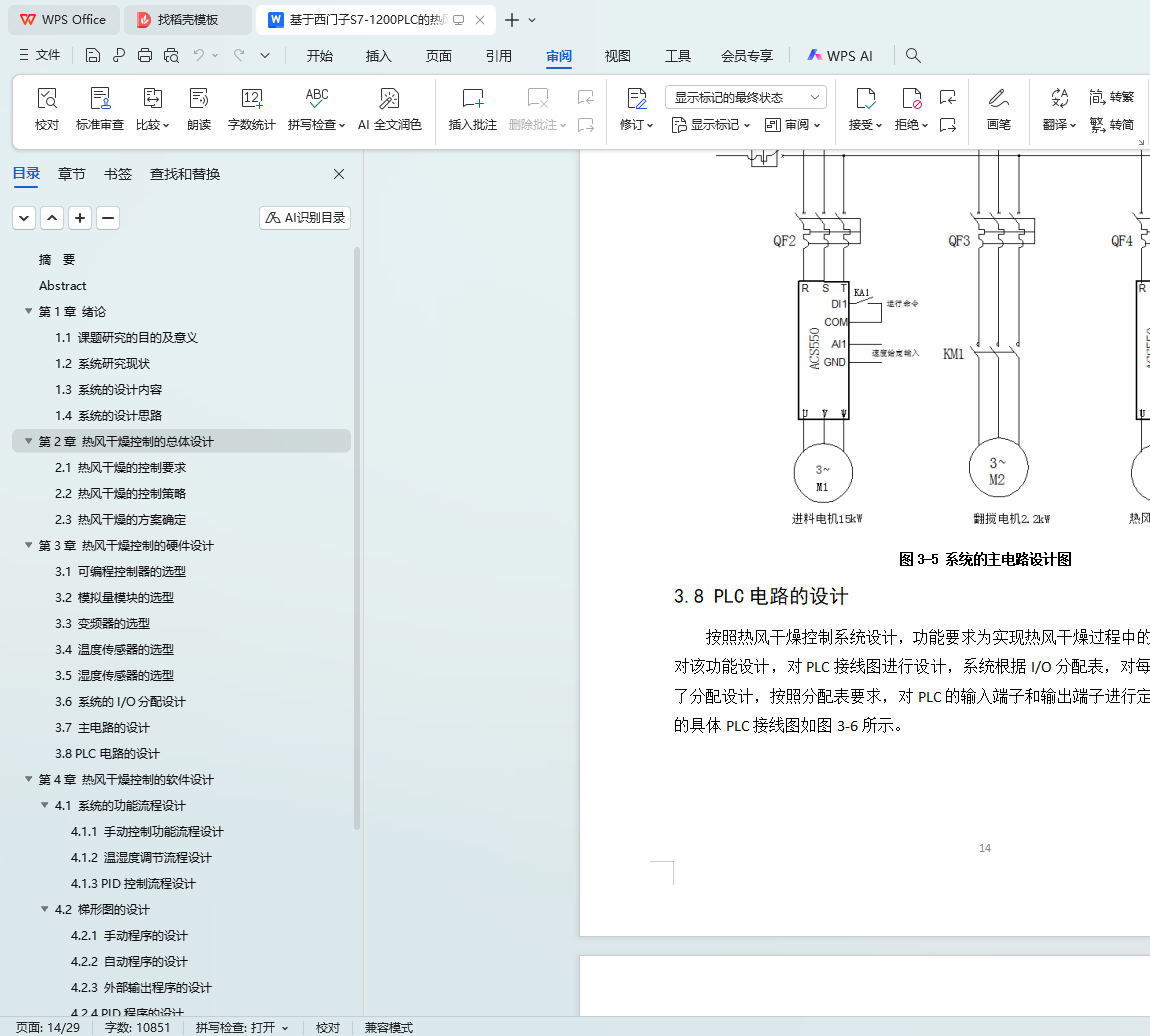The width and height of the screenshot is (1150, 1036).
Task: Click 兼容模式 status item
Action: 389,1027
